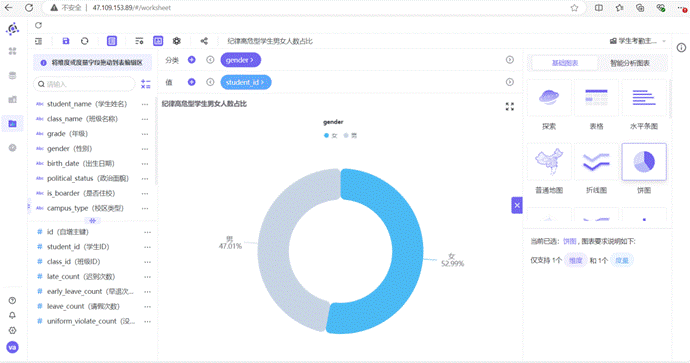Click the user avatar in sidebar
The image size is (690, 363).
12,347
